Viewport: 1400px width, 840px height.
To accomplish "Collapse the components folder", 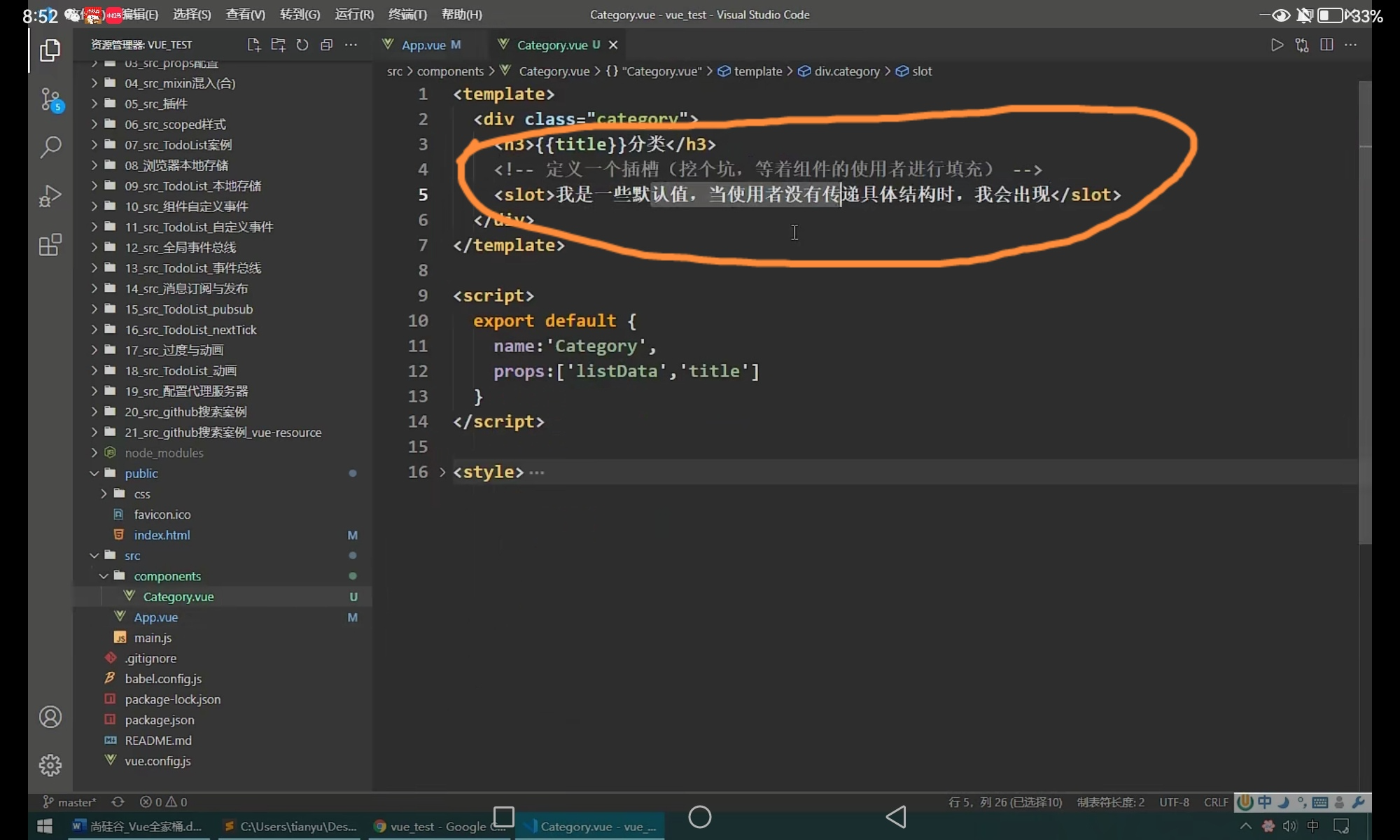I will 104,576.
